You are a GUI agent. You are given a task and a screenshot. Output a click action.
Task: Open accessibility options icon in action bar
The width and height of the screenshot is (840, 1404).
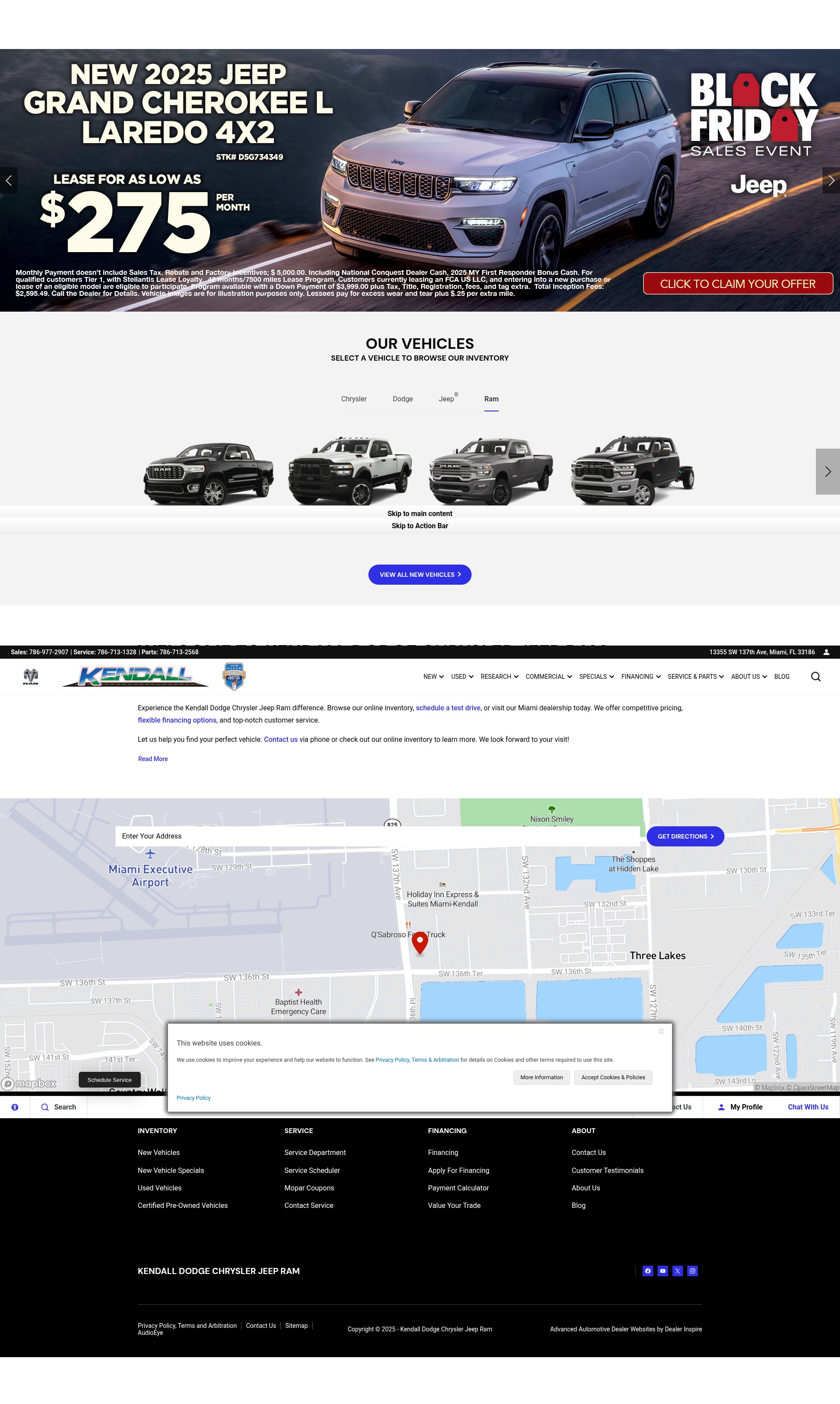click(x=15, y=1107)
